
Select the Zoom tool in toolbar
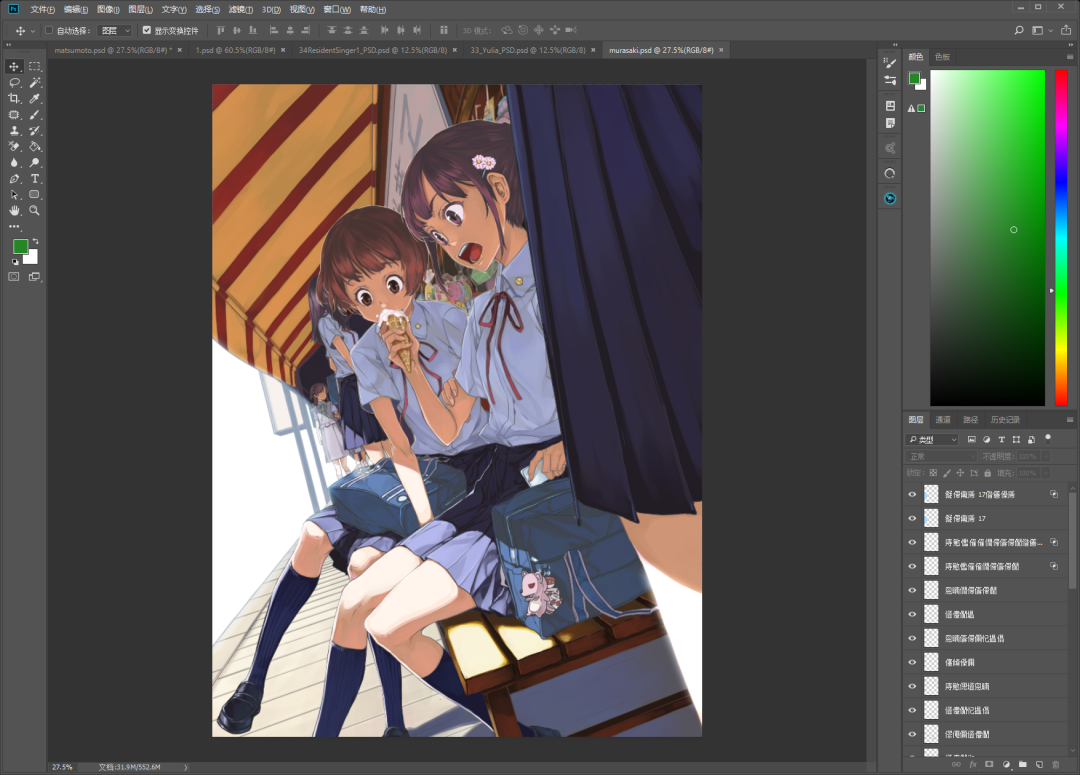click(x=35, y=211)
